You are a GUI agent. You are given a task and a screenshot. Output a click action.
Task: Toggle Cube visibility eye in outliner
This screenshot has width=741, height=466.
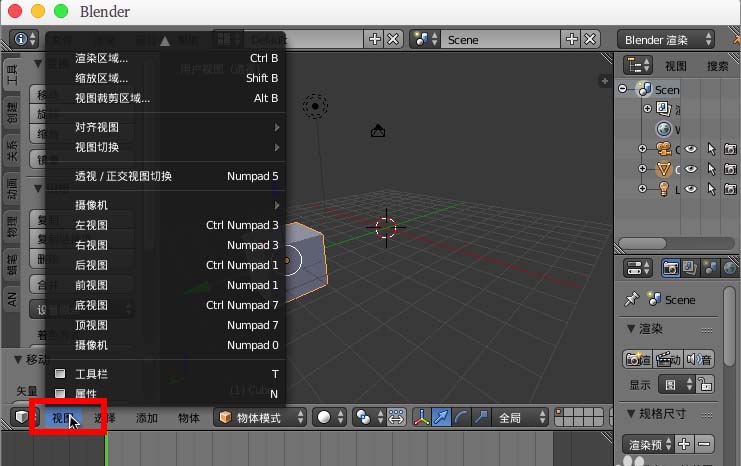691,169
